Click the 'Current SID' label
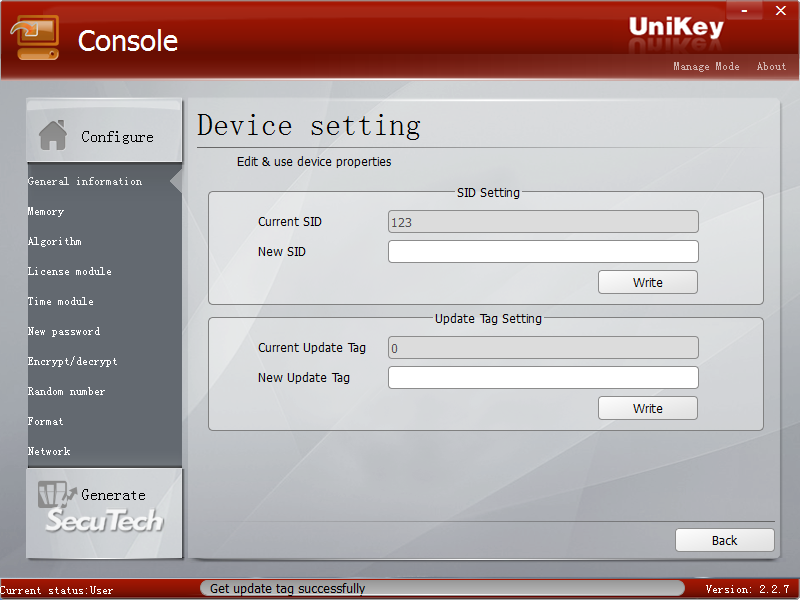The width and height of the screenshot is (800, 600). (x=290, y=221)
